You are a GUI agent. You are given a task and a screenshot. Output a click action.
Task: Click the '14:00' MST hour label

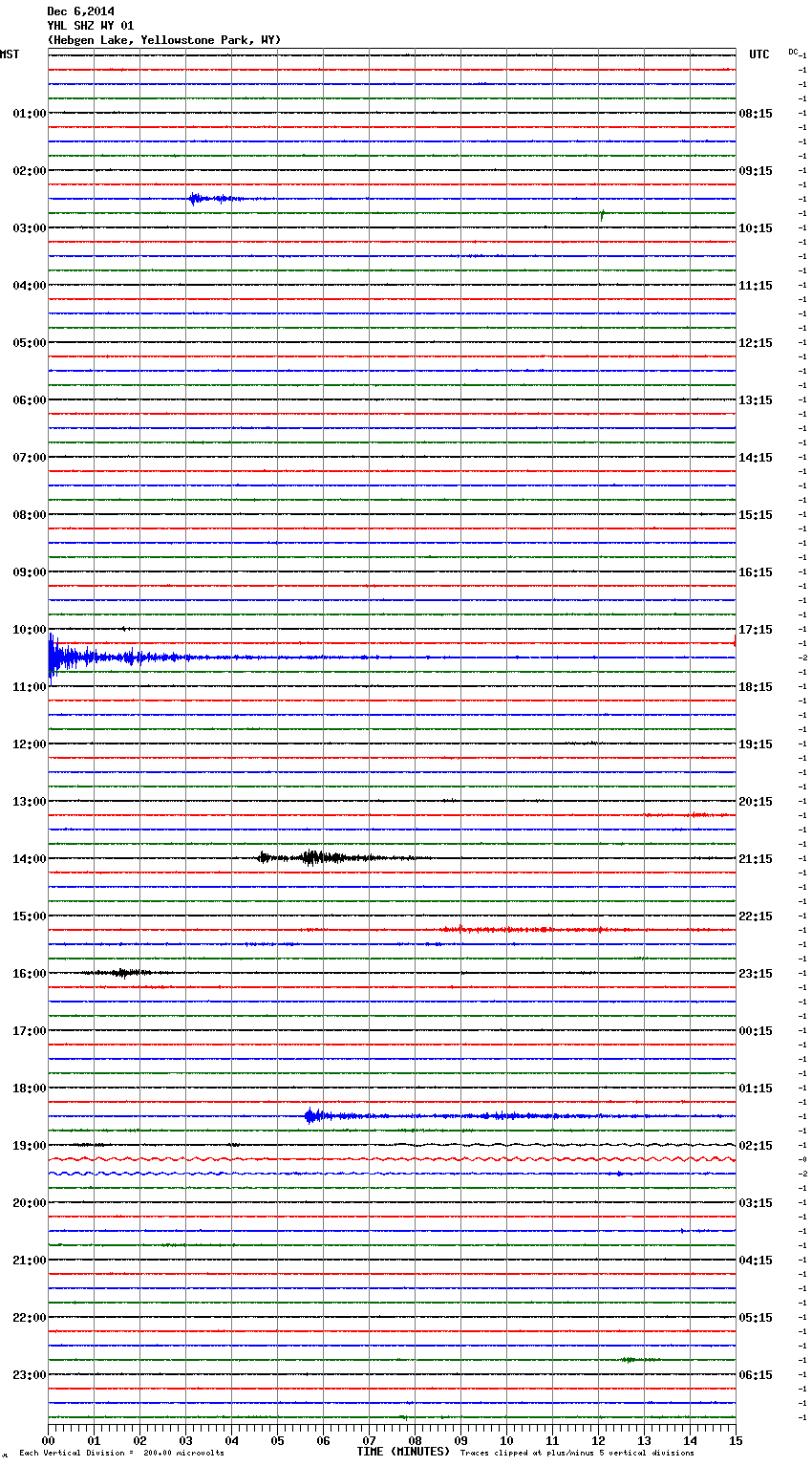tap(30, 859)
